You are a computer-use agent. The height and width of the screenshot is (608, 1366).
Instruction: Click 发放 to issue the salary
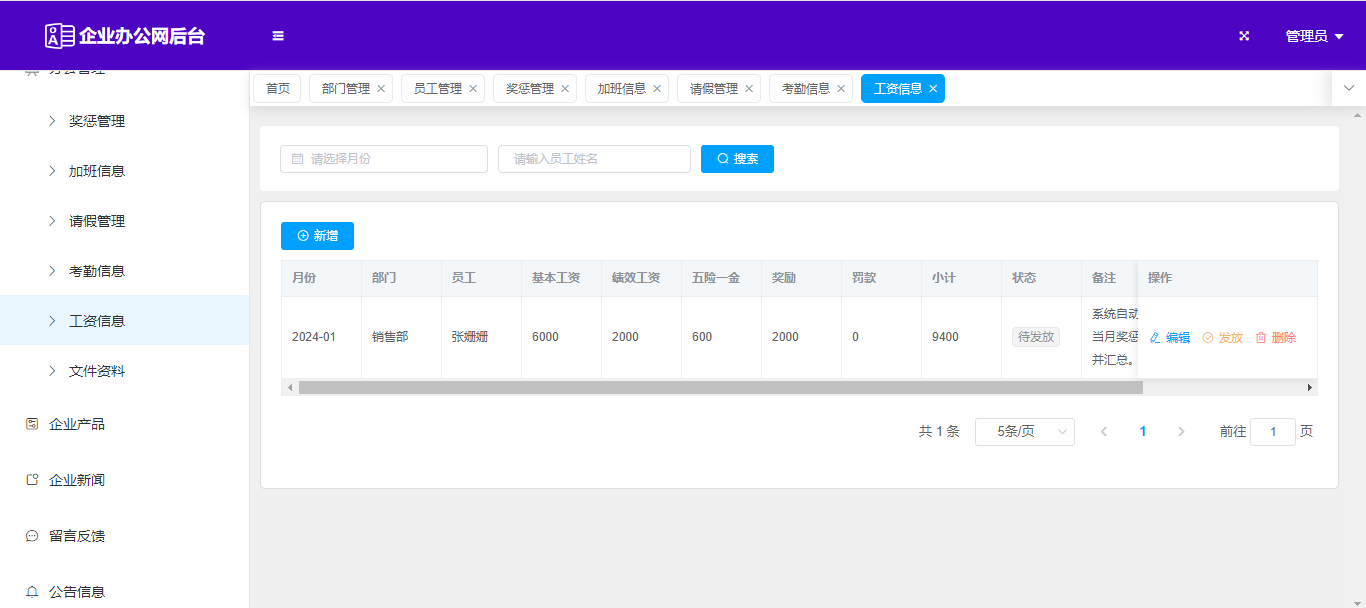pyautogui.click(x=1223, y=338)
